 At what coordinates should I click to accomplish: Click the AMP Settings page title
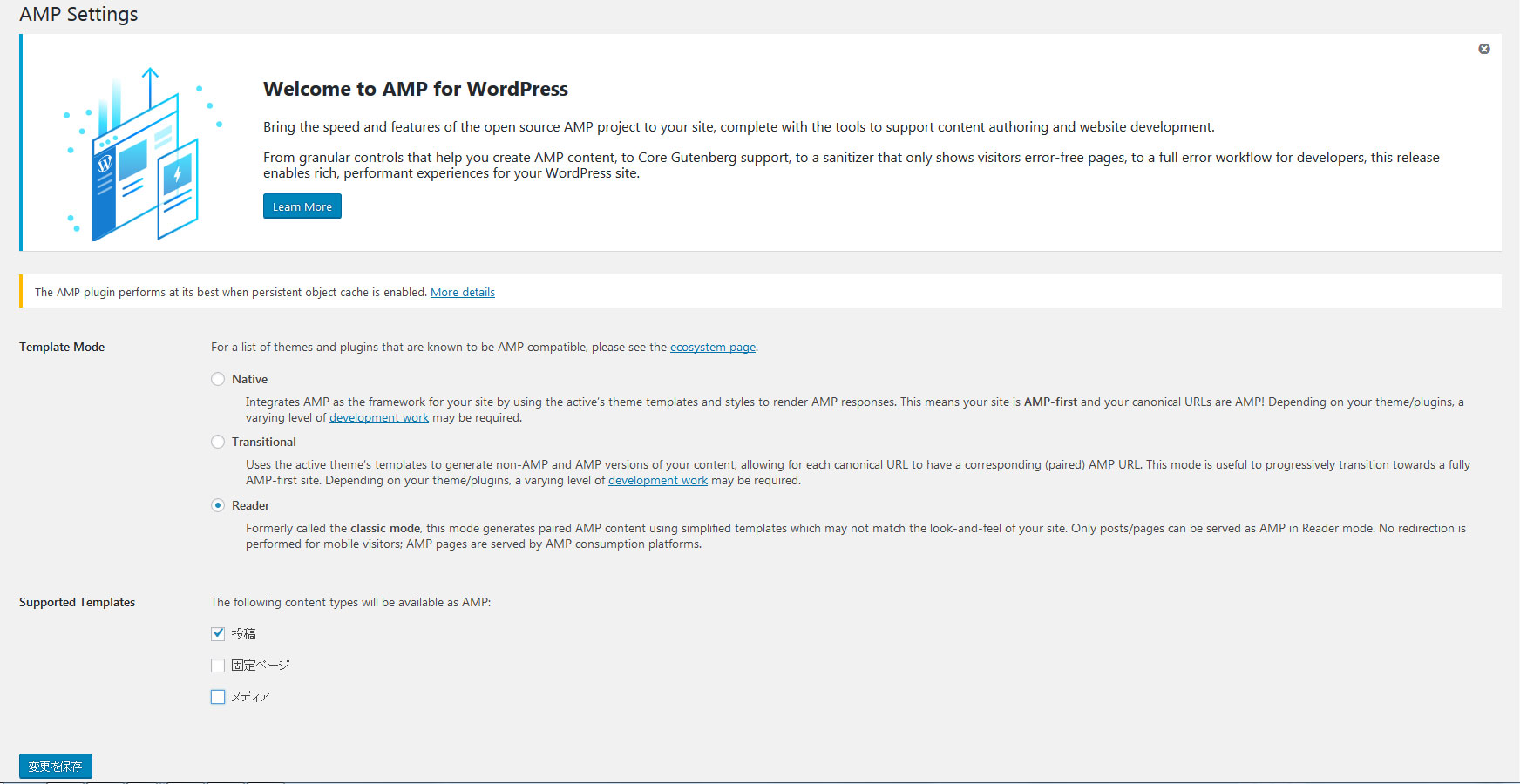point(78,14)
